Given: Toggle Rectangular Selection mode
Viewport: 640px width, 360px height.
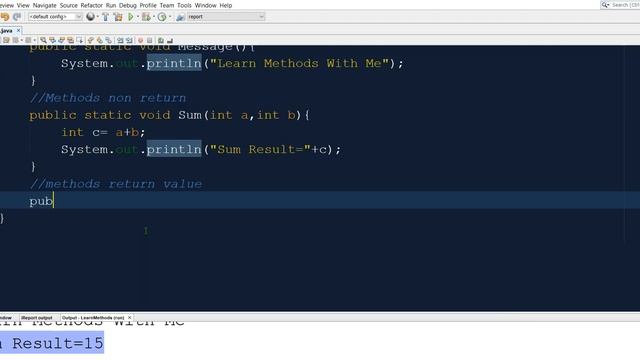Looking at the screenshot, I should tap(80, 40).
